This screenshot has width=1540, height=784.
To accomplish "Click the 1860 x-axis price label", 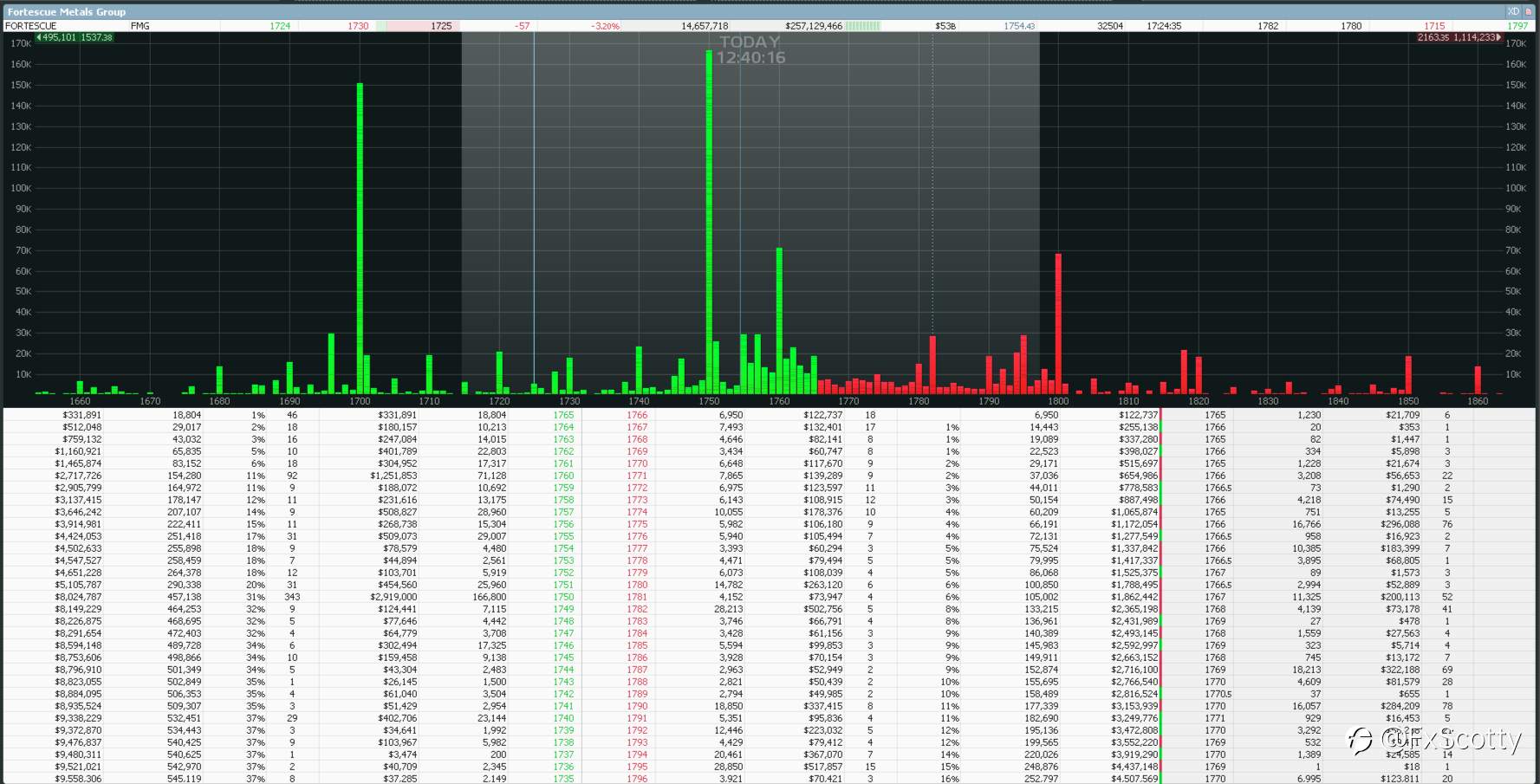I will tap(1478, 401).
